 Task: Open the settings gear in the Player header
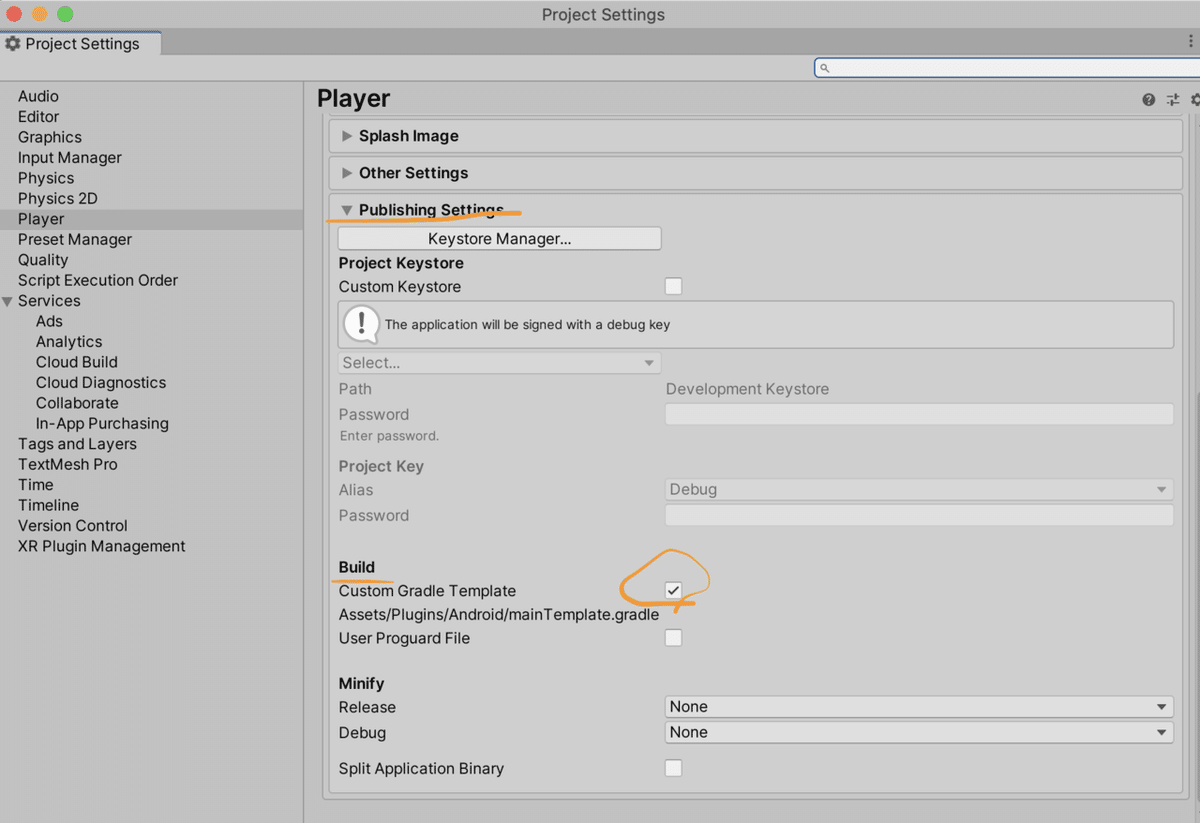click(1194, 99)
